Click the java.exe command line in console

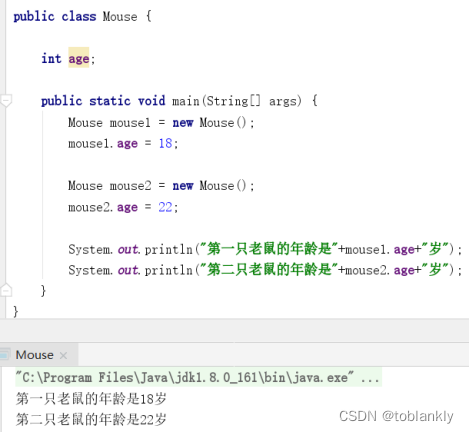(x=198, y=378)
